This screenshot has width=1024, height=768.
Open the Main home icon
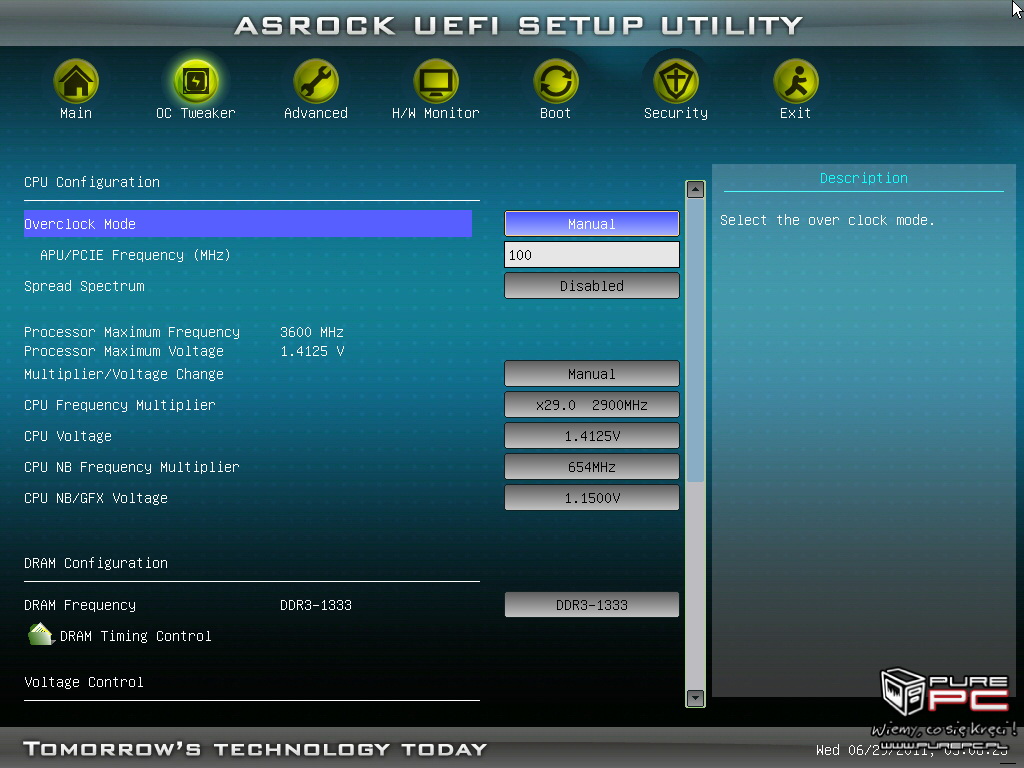76,81
